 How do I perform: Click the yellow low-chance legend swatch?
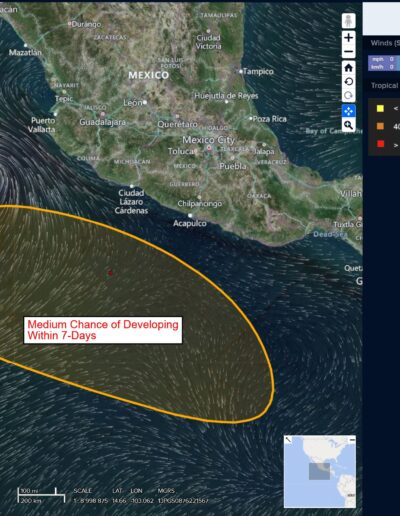pyautogui.click(x=380, y=108)
